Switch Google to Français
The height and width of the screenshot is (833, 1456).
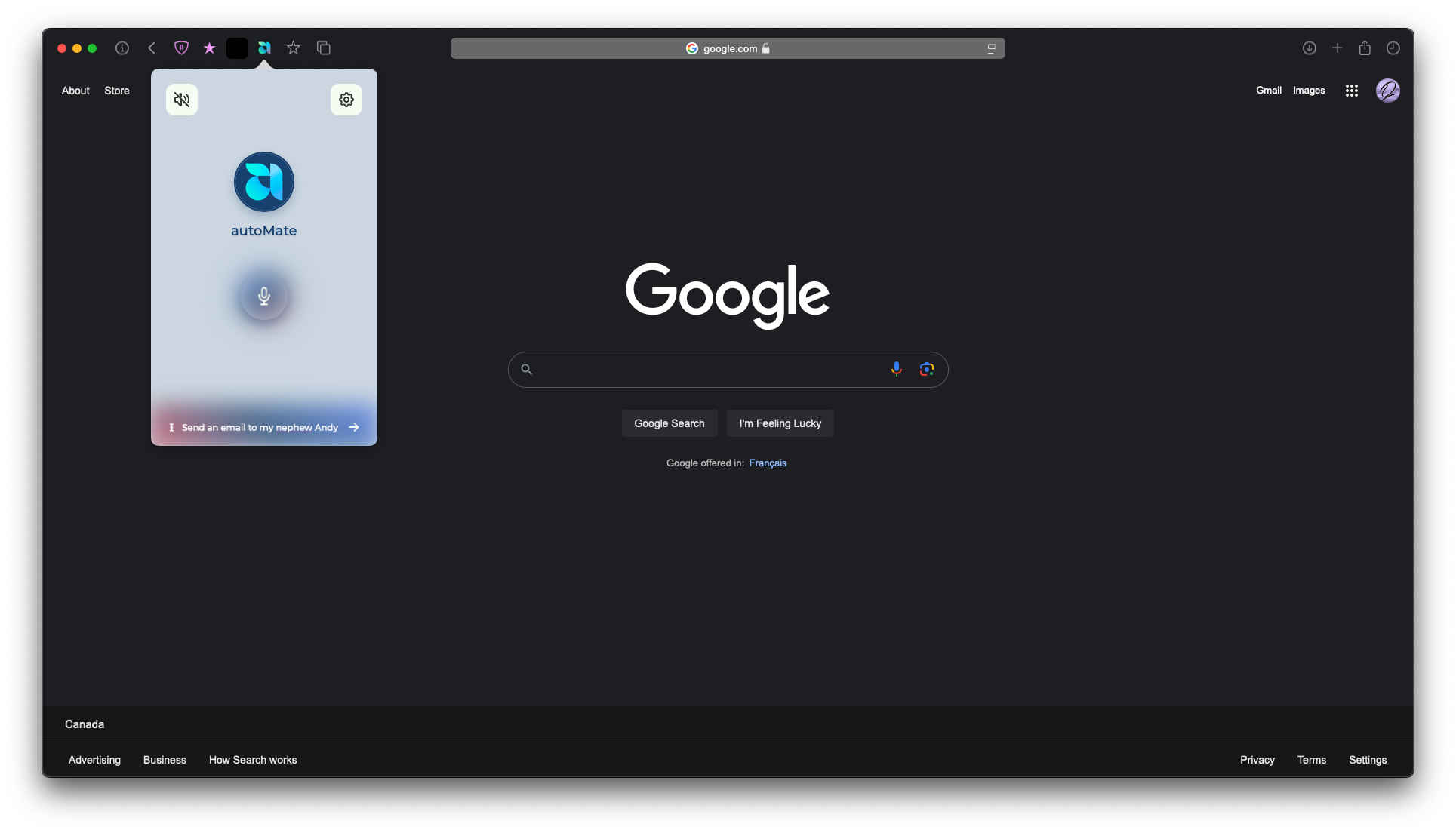[767, 463]
